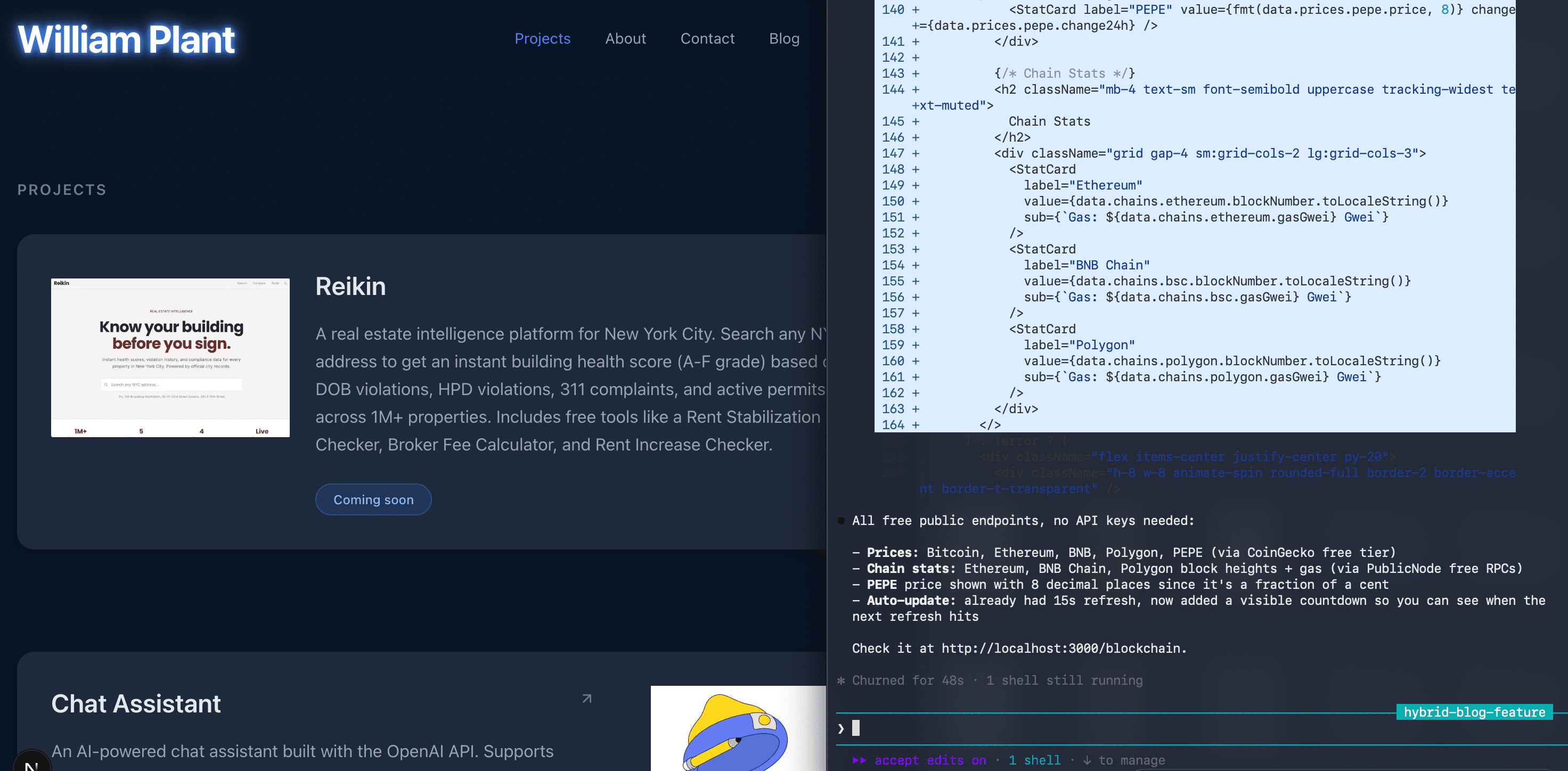Go to the Projects nav item
This screenshot has width=1568, height=771.
click(x=542, y=38)
